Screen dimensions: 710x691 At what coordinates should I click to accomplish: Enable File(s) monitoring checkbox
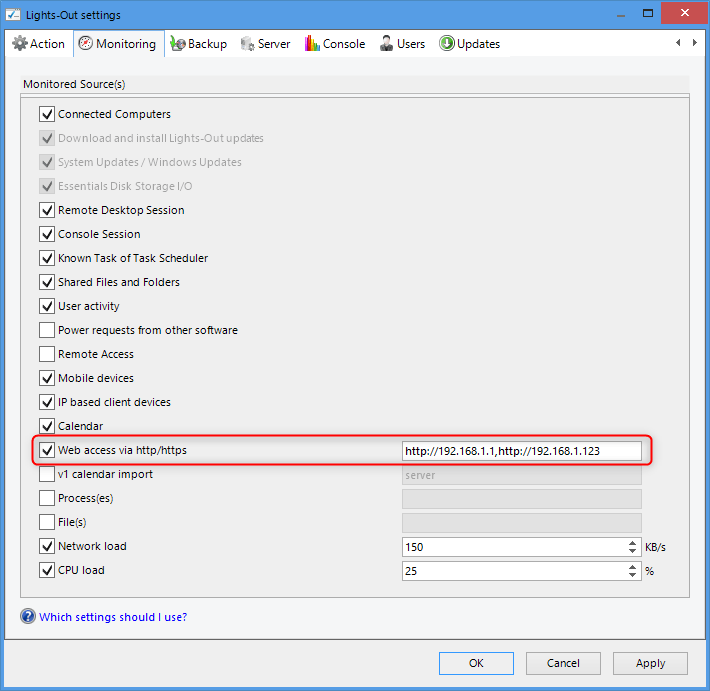47,522
